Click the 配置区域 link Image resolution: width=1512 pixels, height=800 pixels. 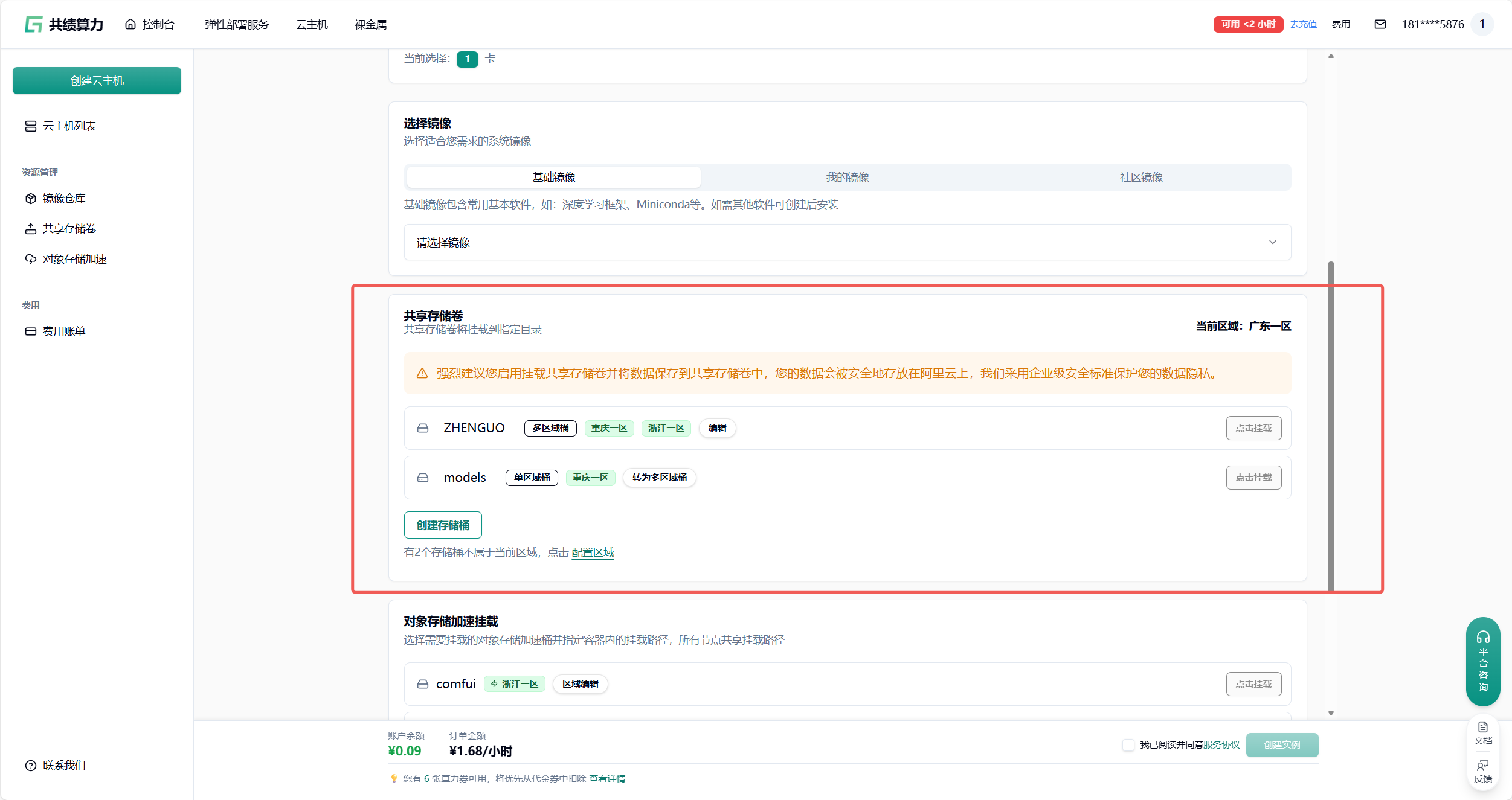click(593, 552)
